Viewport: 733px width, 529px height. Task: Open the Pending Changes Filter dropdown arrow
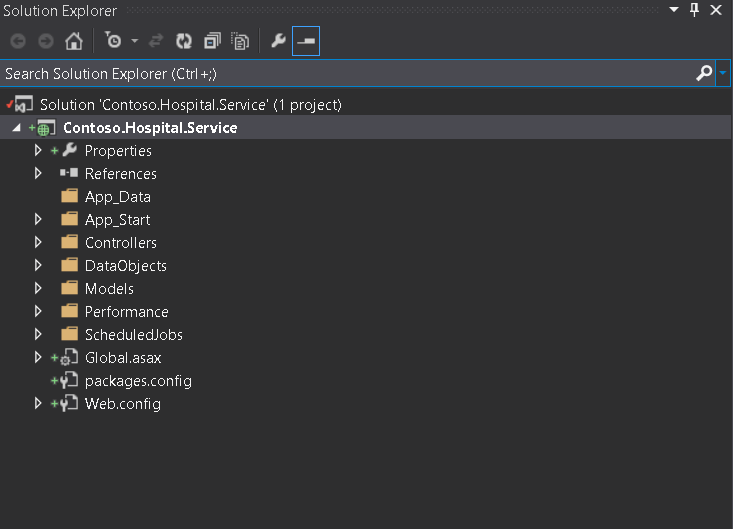pos(135,41)
